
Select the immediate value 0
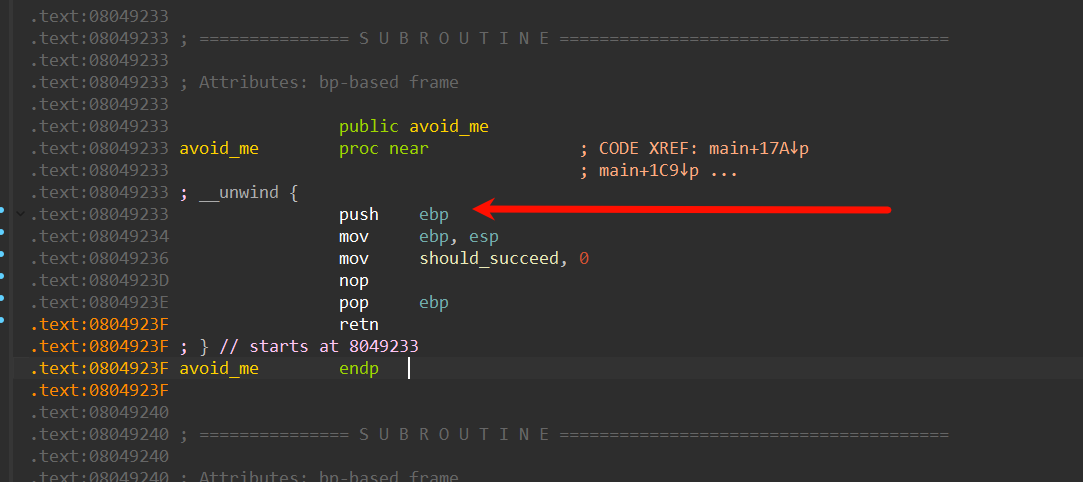(x=584, y=259)
